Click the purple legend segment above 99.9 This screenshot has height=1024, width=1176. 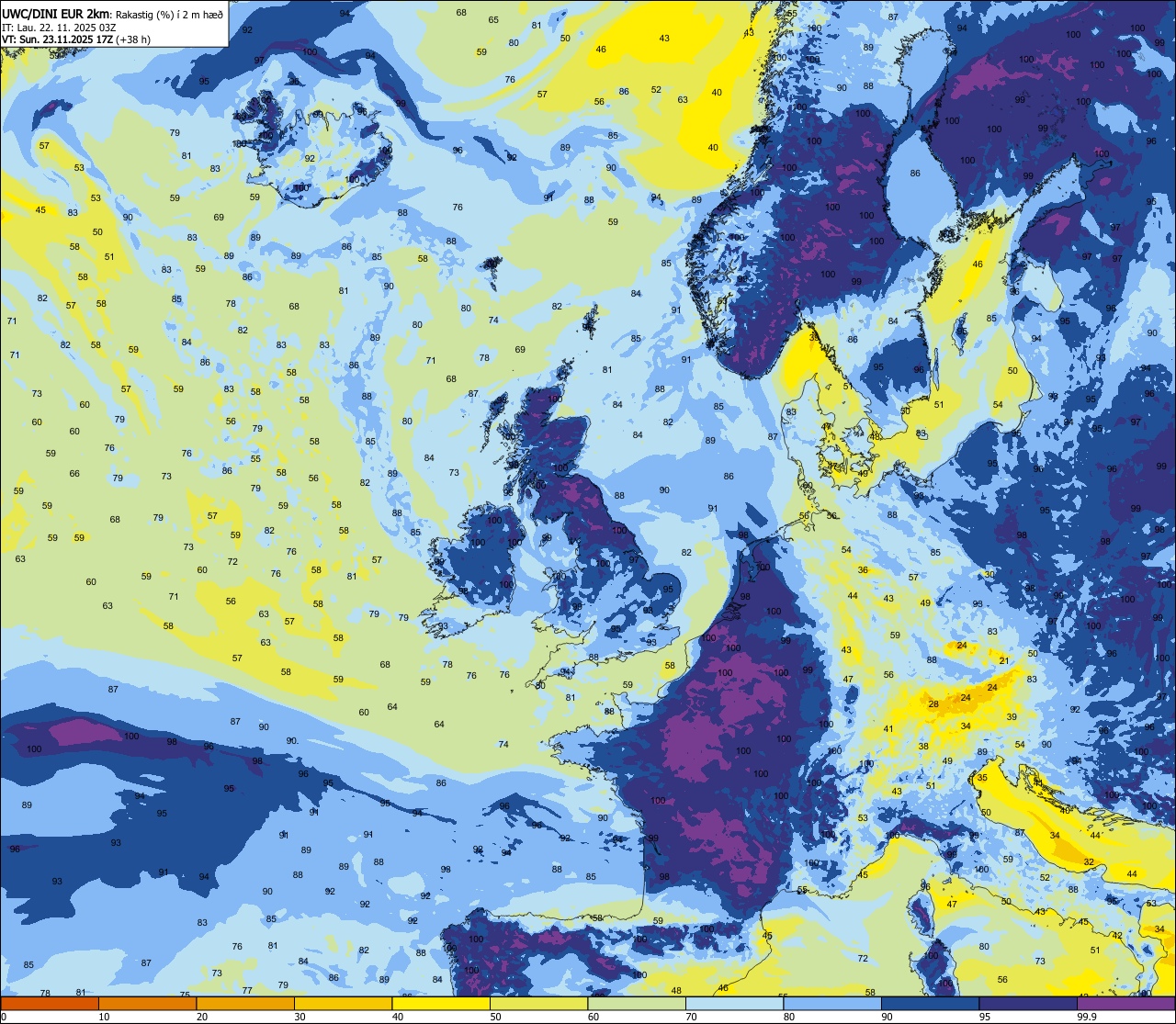coord(1125,1003)
